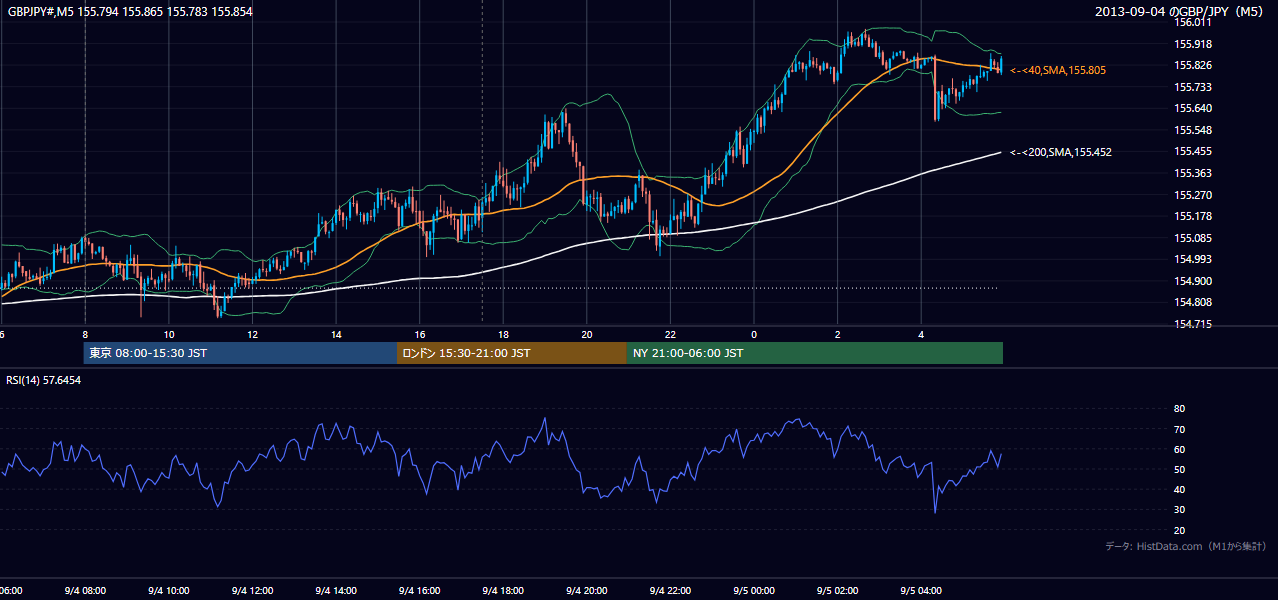Click RSI scale value 30
The width and height of the screenshot is (1278, 600).
[x=1179, y=510]
